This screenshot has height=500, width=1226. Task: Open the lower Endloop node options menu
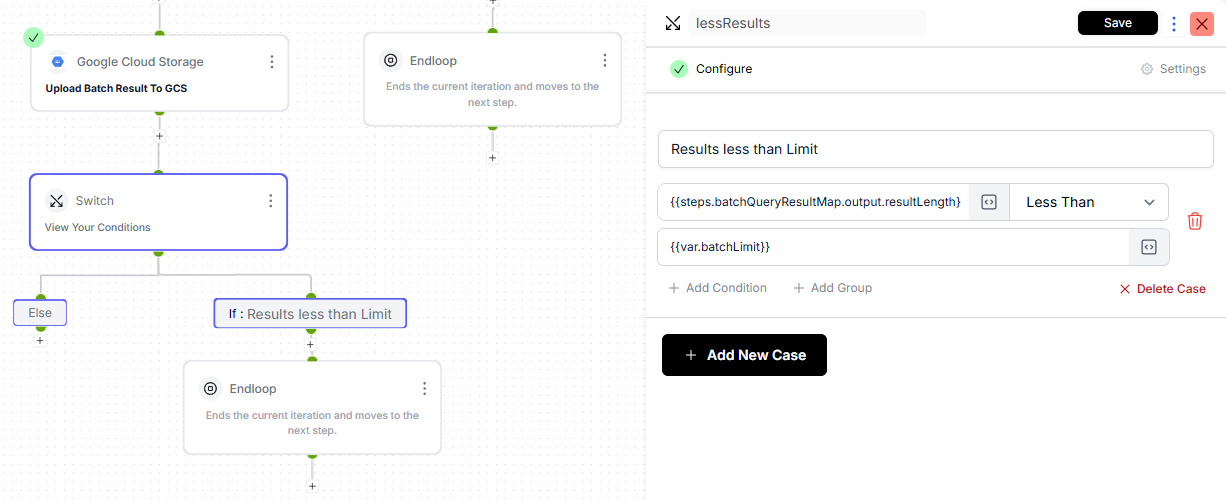424,388
